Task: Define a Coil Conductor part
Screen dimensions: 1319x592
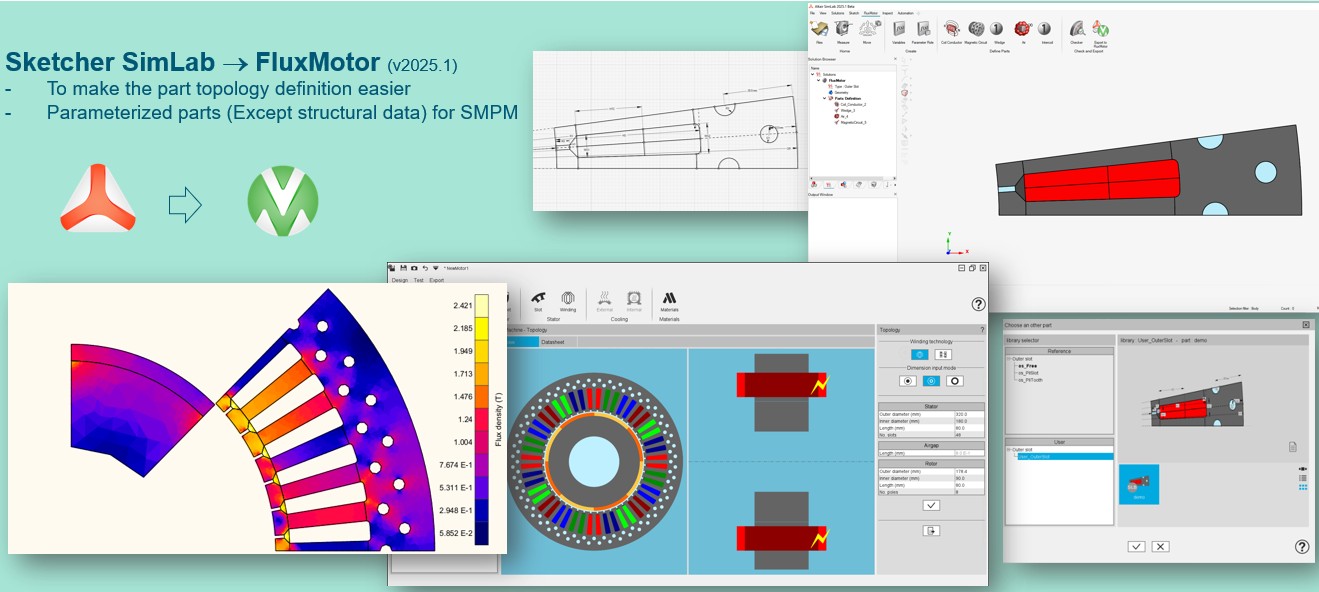Action: click(x=951, y=28)
